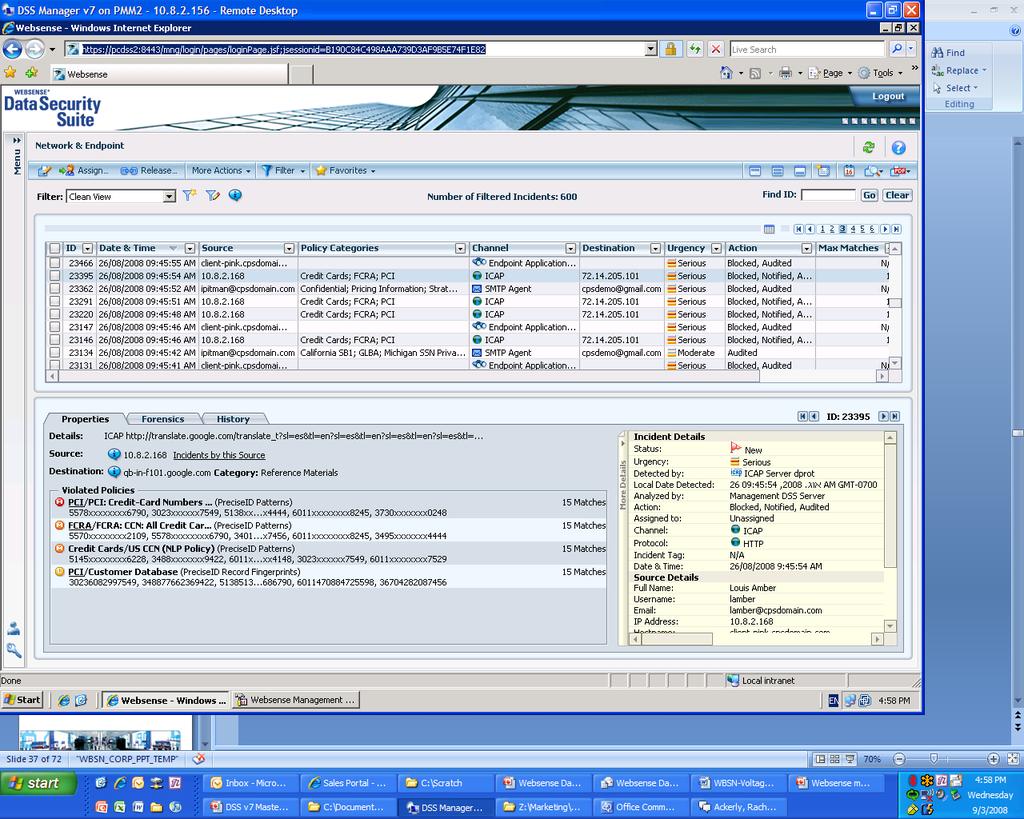Open the More Actions menu
The width and height of the screenshot is (1024, 819).
tap(221, 170)
